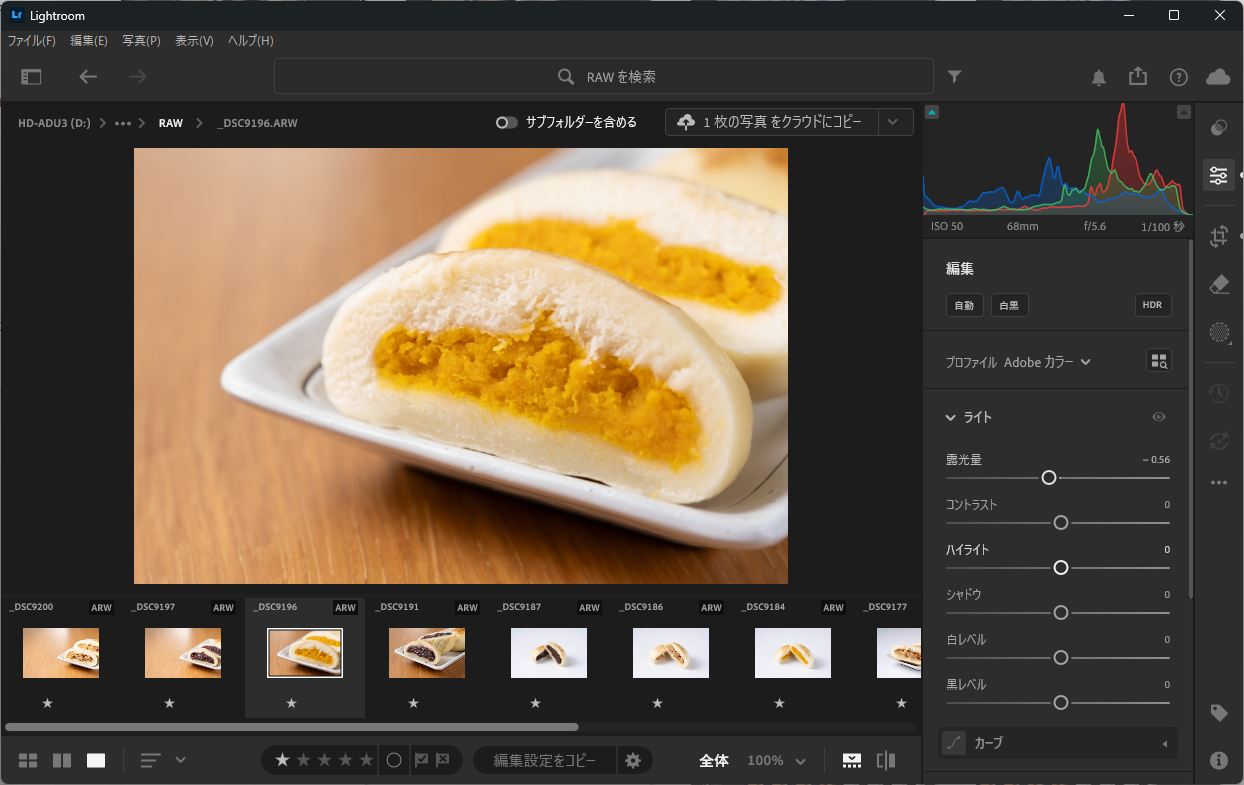Open the three-dot more options
1244x785 pixels.
1219,482
